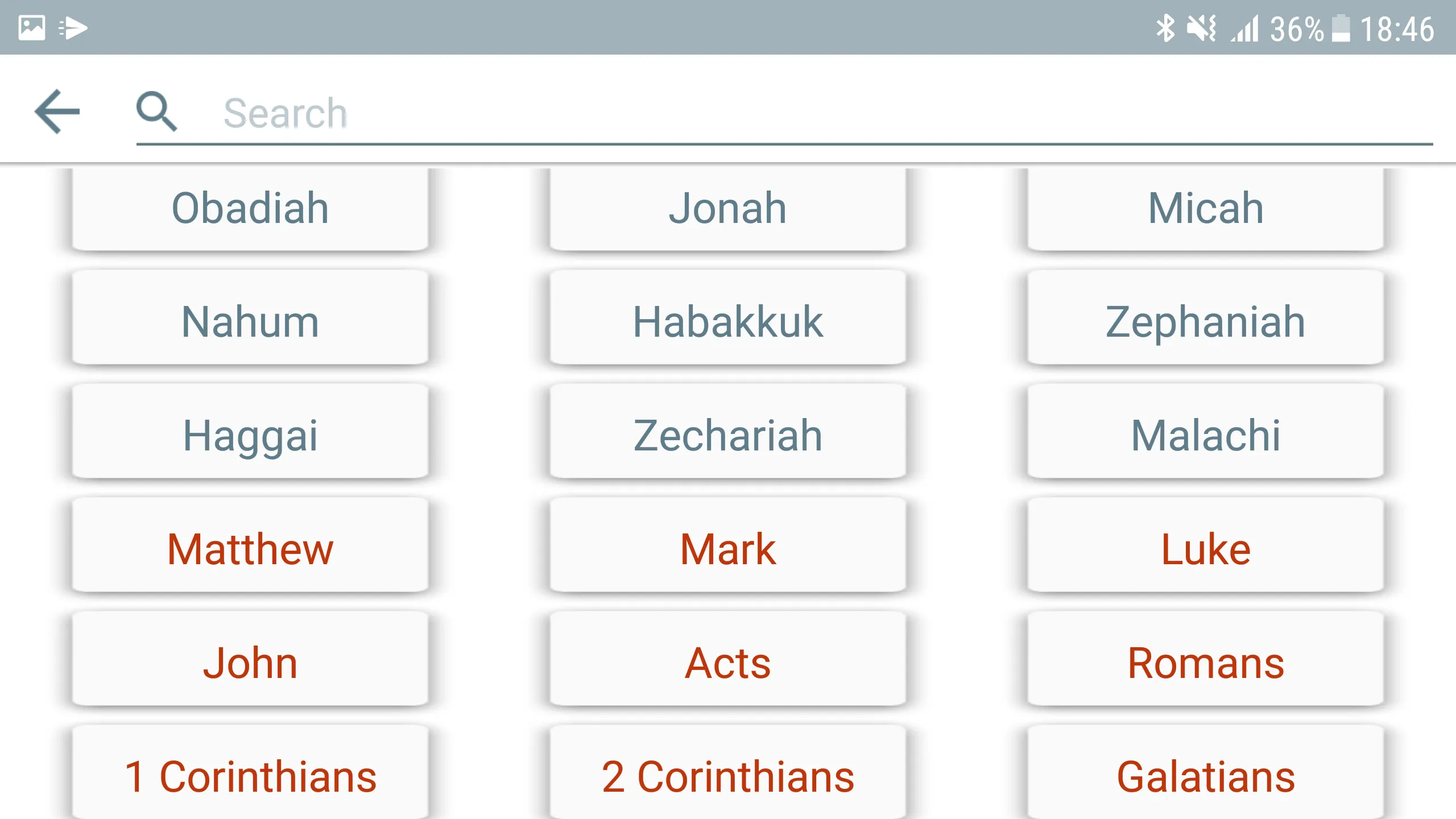Image resolution: width=1456 pixels, height=819 pixels.
Task: Select the book of Jonah
Action: pyautogui.click(x=727, y=207)
